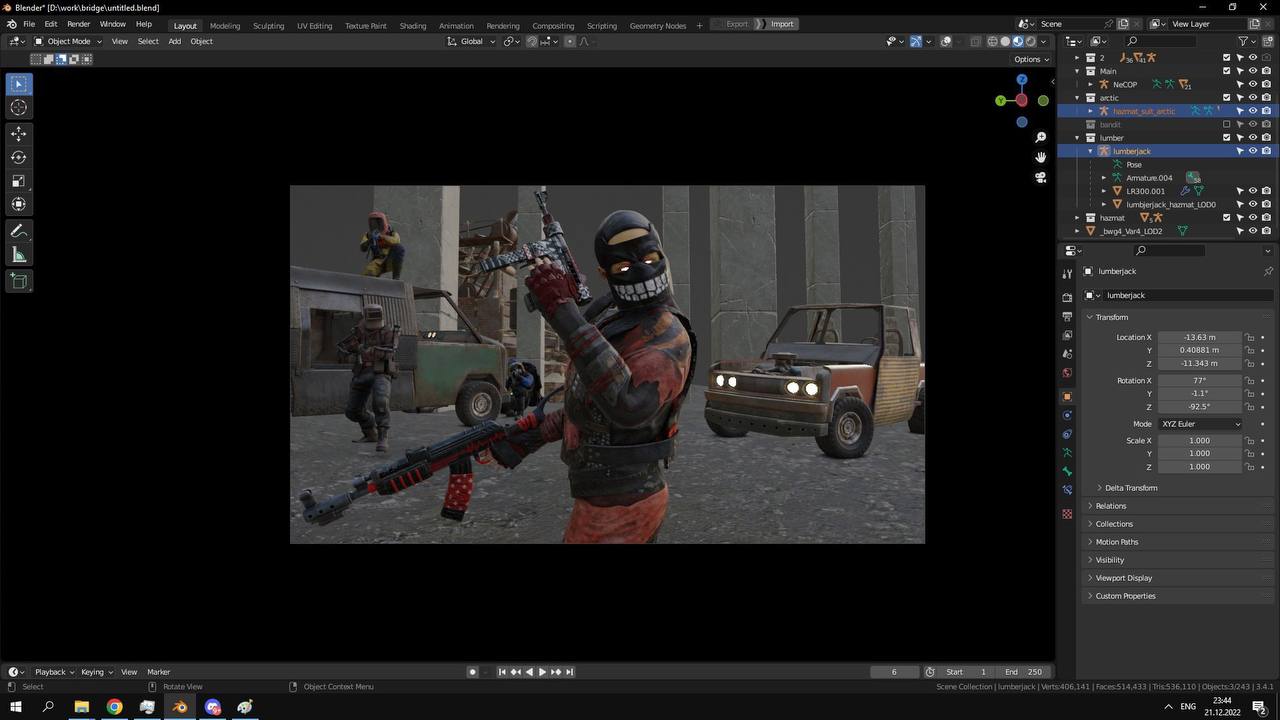Select the Add Cube tool
Image resolution: width=1280 pixels, height=720 pixels.
pyautogui.click(x=18, y=281)
